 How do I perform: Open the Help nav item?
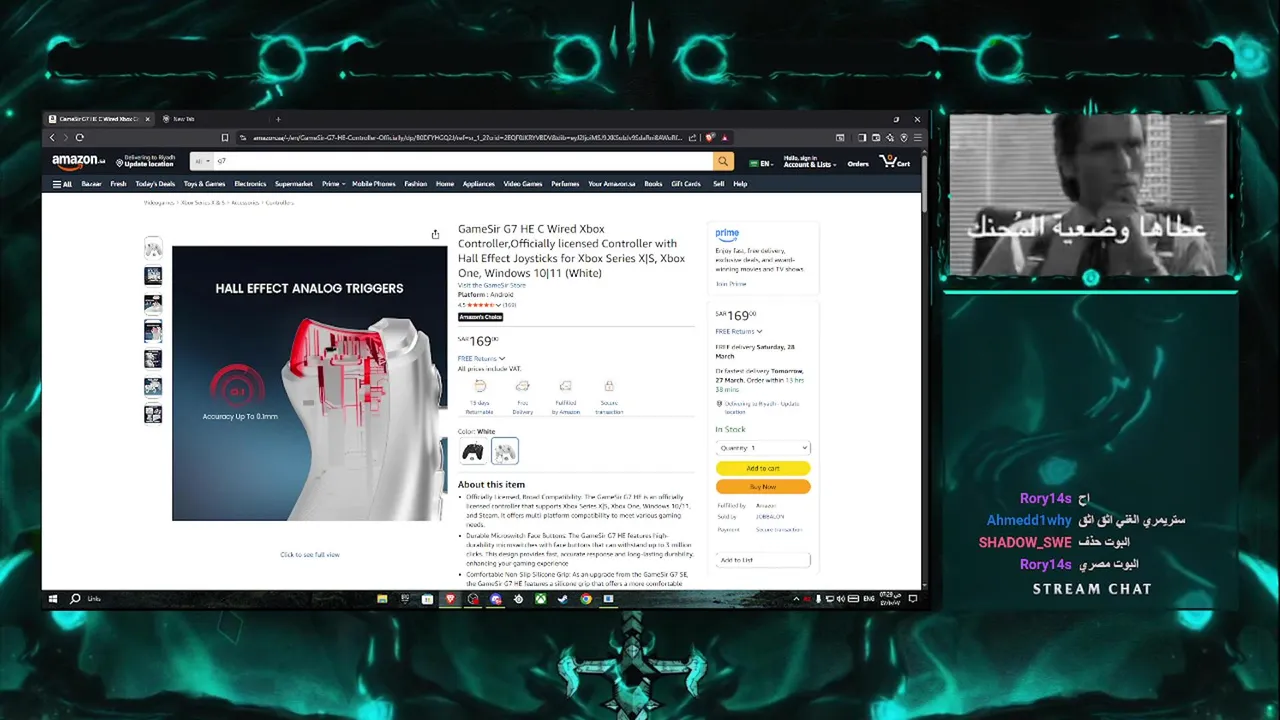click(740, 184)
